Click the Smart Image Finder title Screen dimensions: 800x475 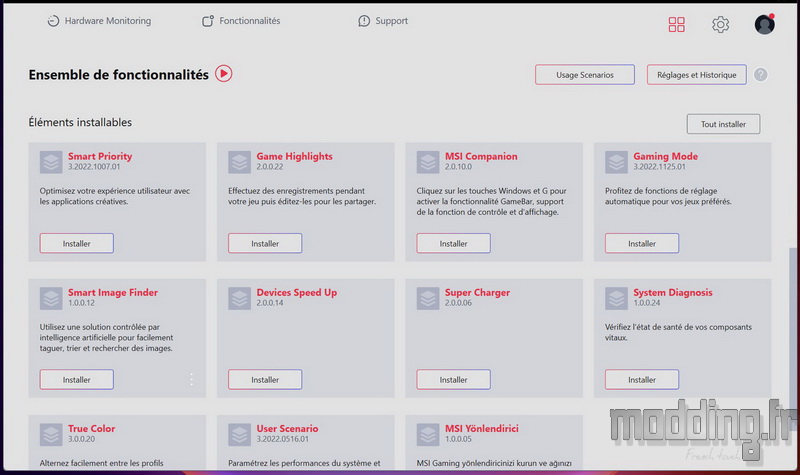coord(113,292)
